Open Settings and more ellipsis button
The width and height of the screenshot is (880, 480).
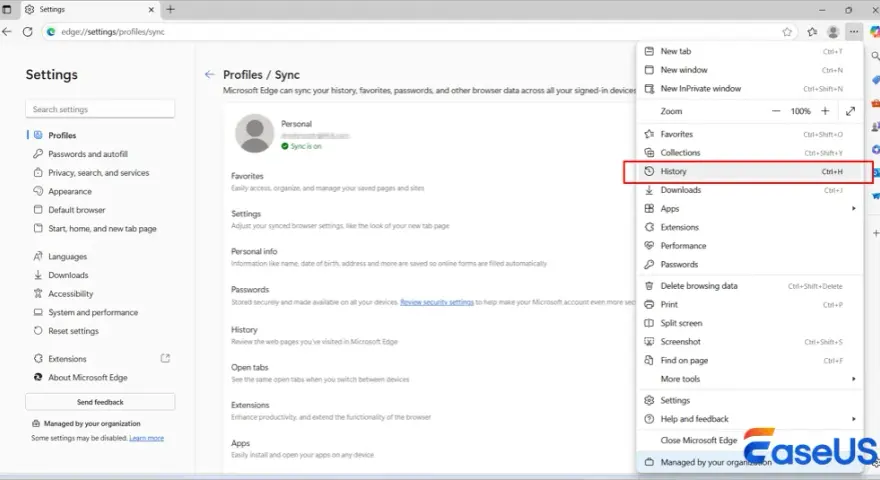coord(854,32)
